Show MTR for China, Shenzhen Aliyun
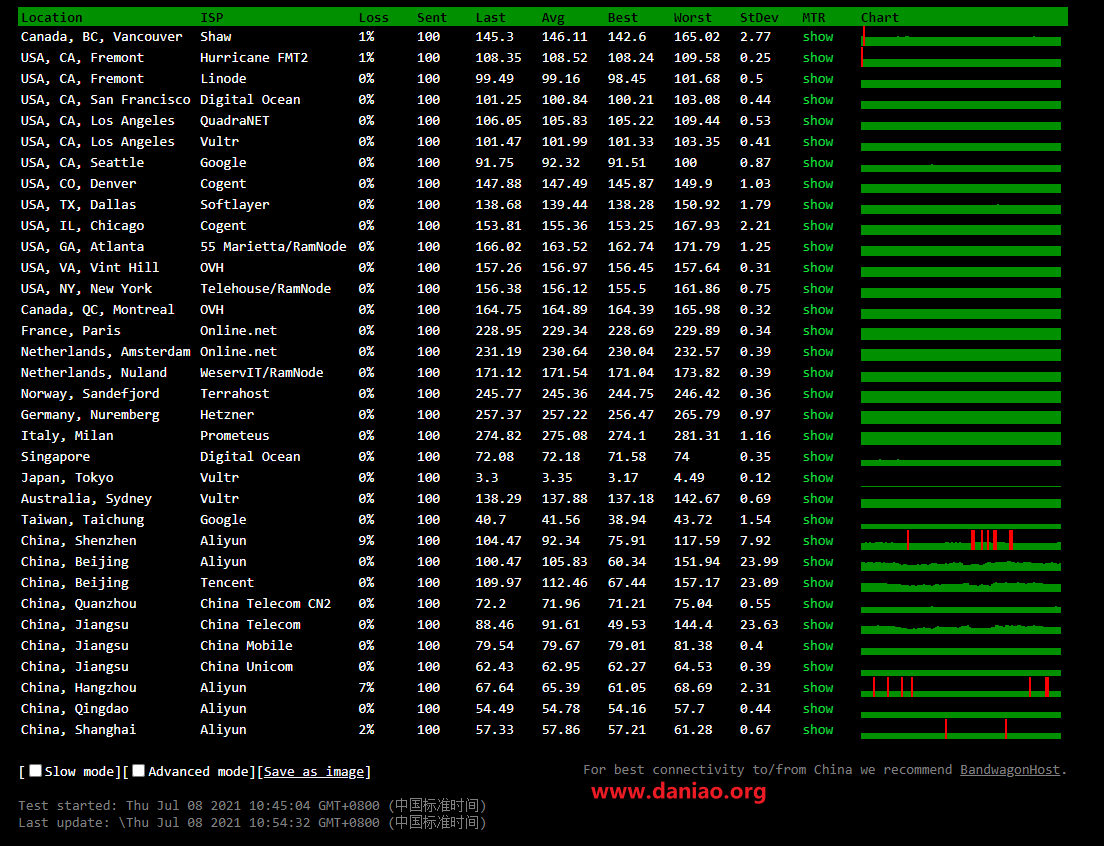Screen dimensions: 1104x846 pyautogui.click(x=817, y=541)
